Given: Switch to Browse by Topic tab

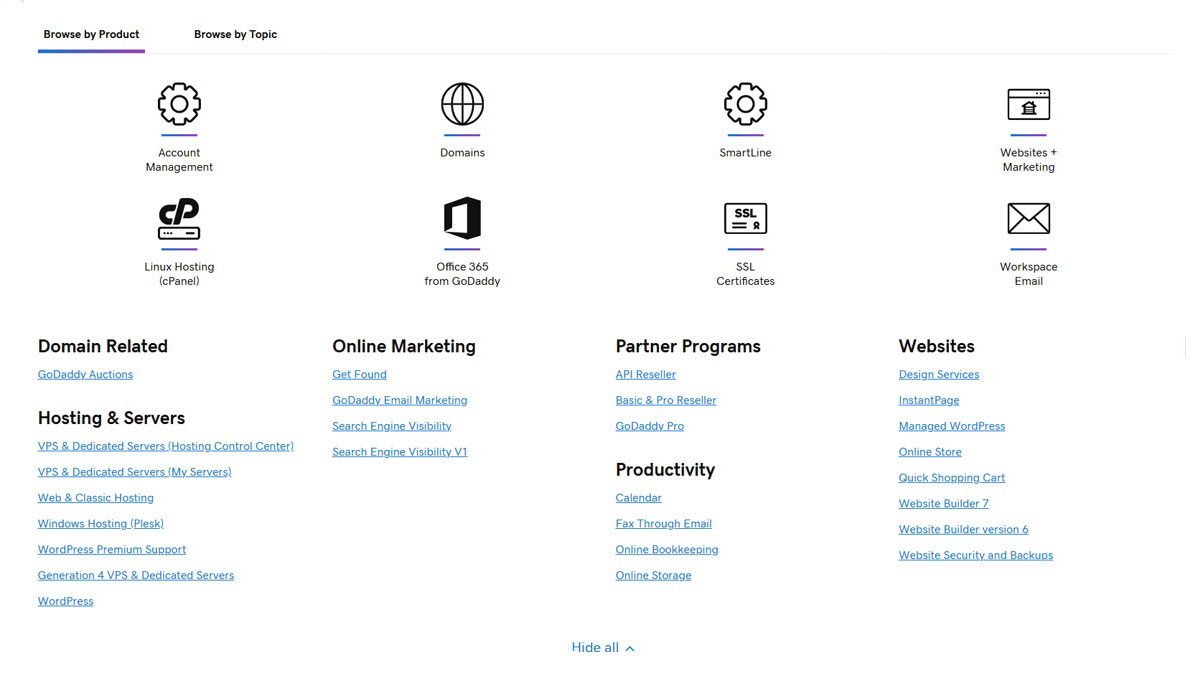Looking at the screenshot, I should point(235,34).
